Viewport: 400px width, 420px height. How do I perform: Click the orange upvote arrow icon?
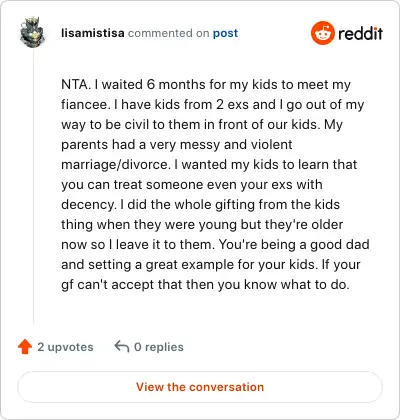[x=25, y=347]
